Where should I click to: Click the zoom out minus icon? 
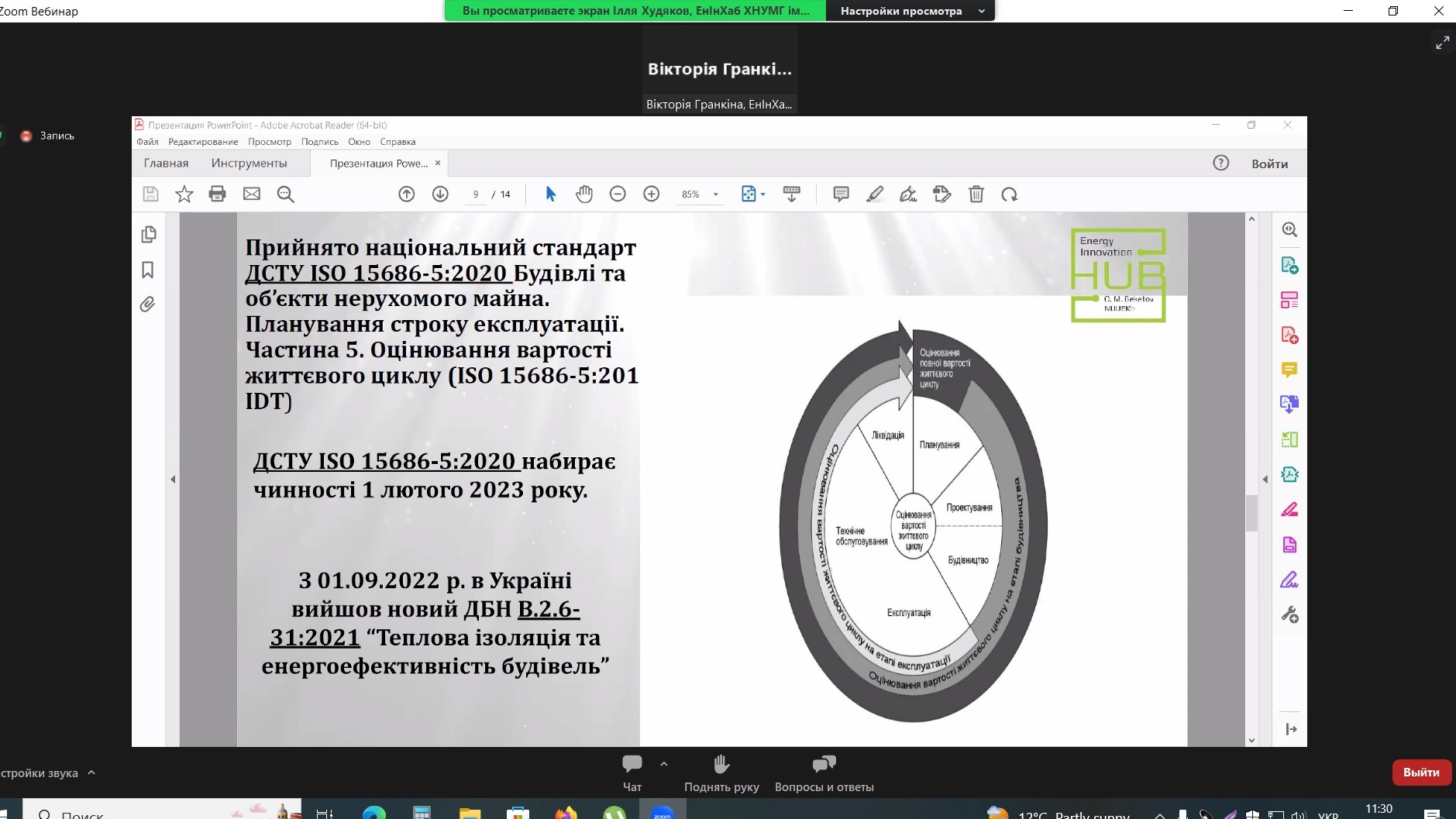tap(618, 194)
